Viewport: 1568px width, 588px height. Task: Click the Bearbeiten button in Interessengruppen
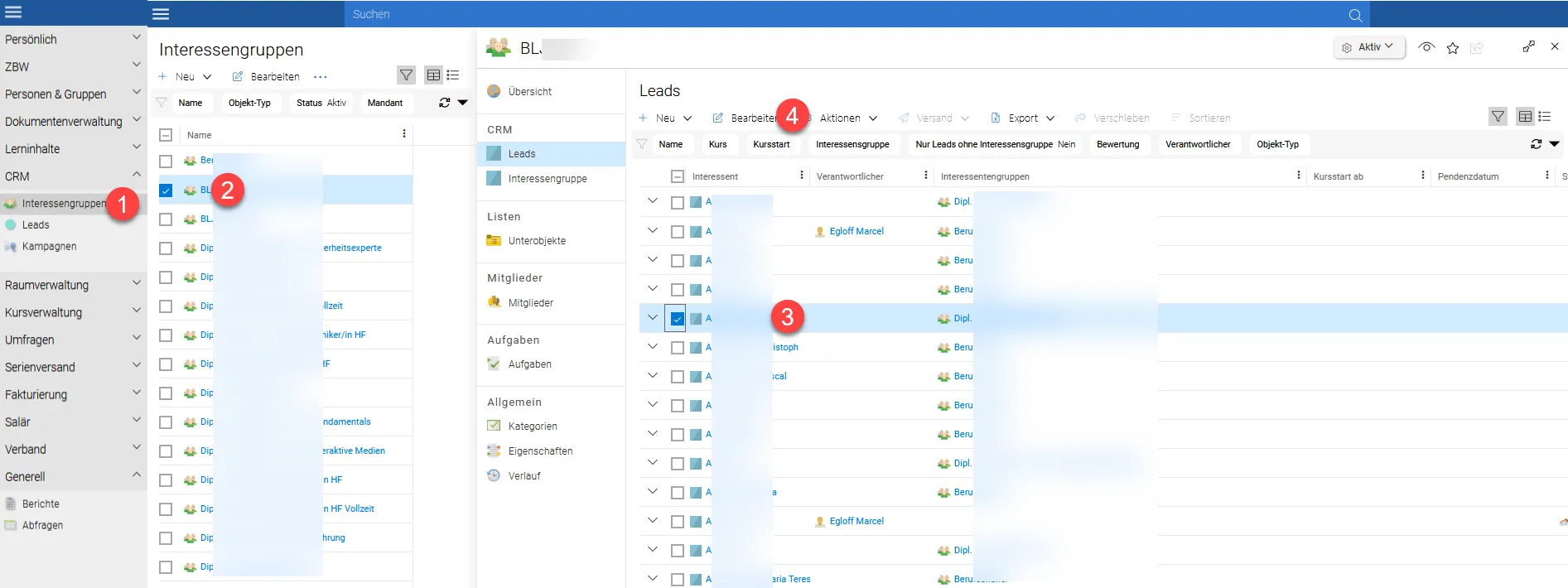point(266,76)
